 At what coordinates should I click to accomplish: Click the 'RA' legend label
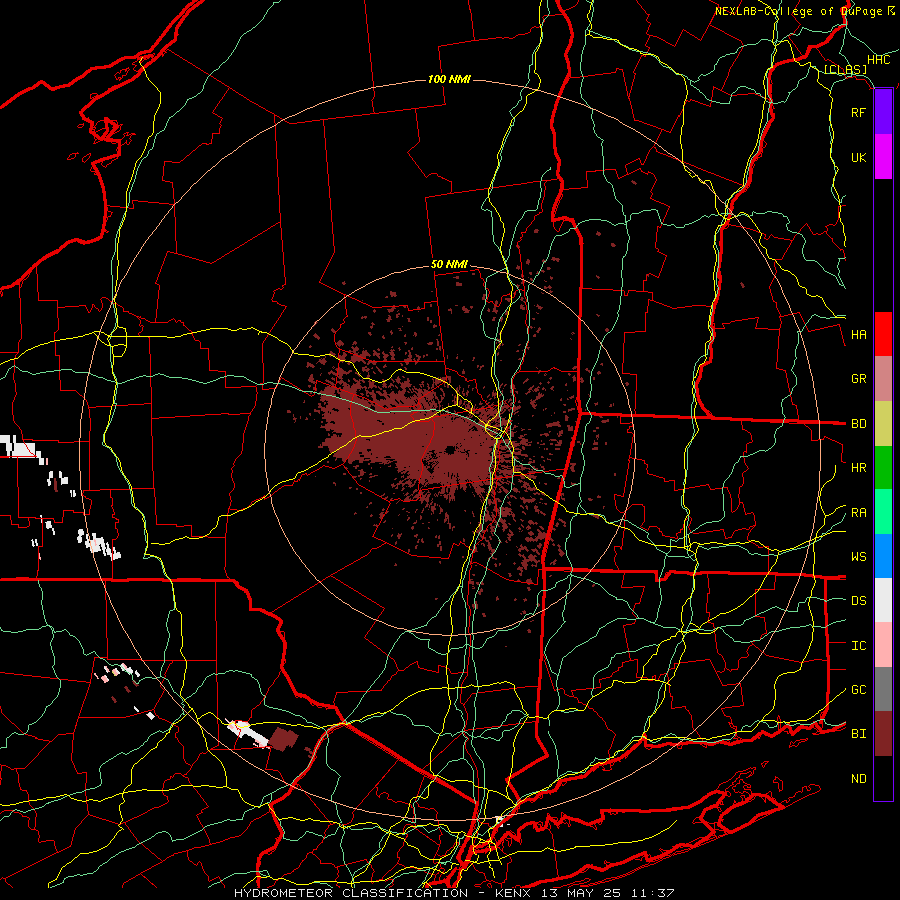pos(858,513)
